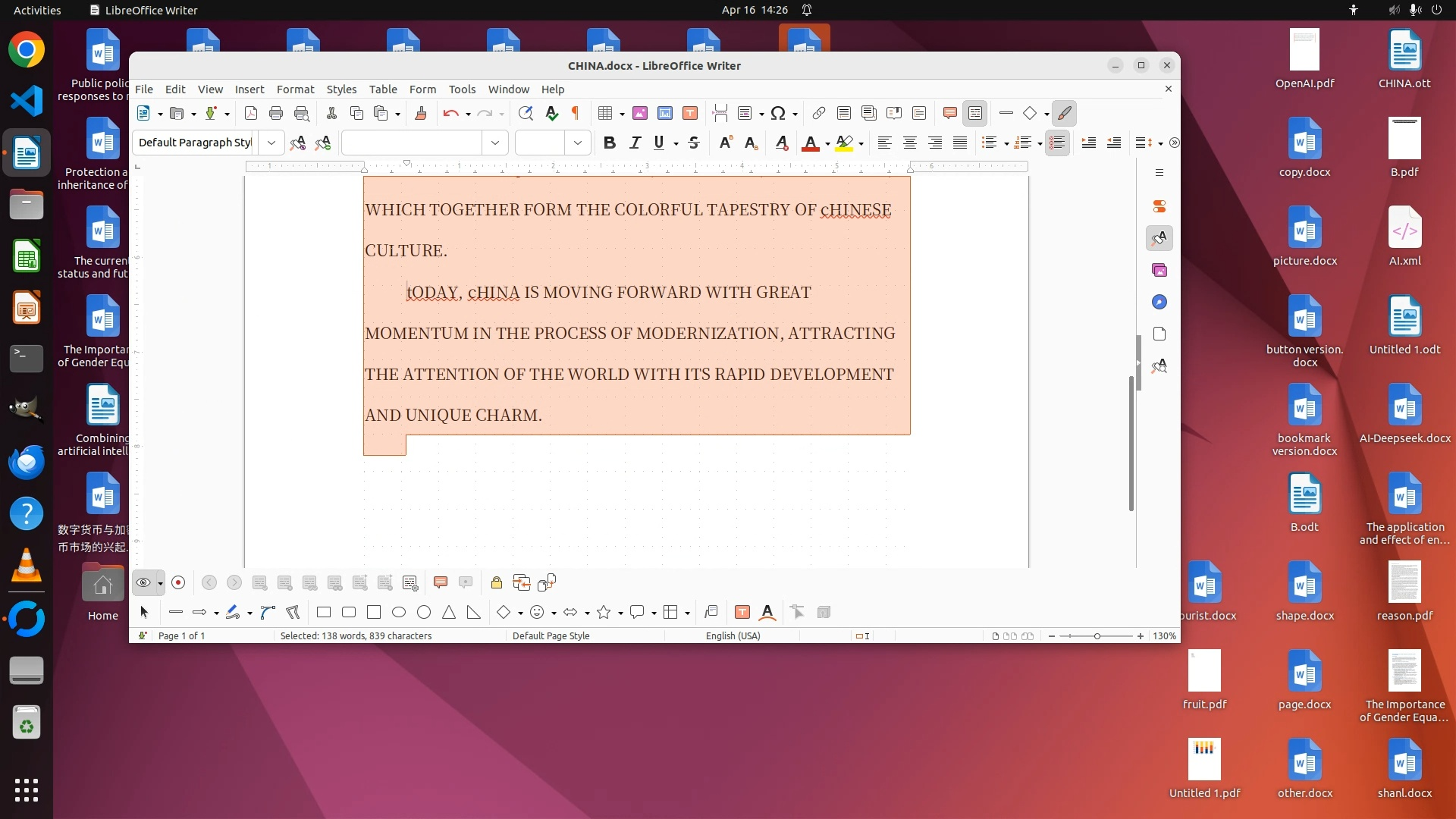Image resolution: width=1456 pixels, height=819 pixels.
Task: Select the Ellipse shape drawing tool
Action: [x=399, y=613]
